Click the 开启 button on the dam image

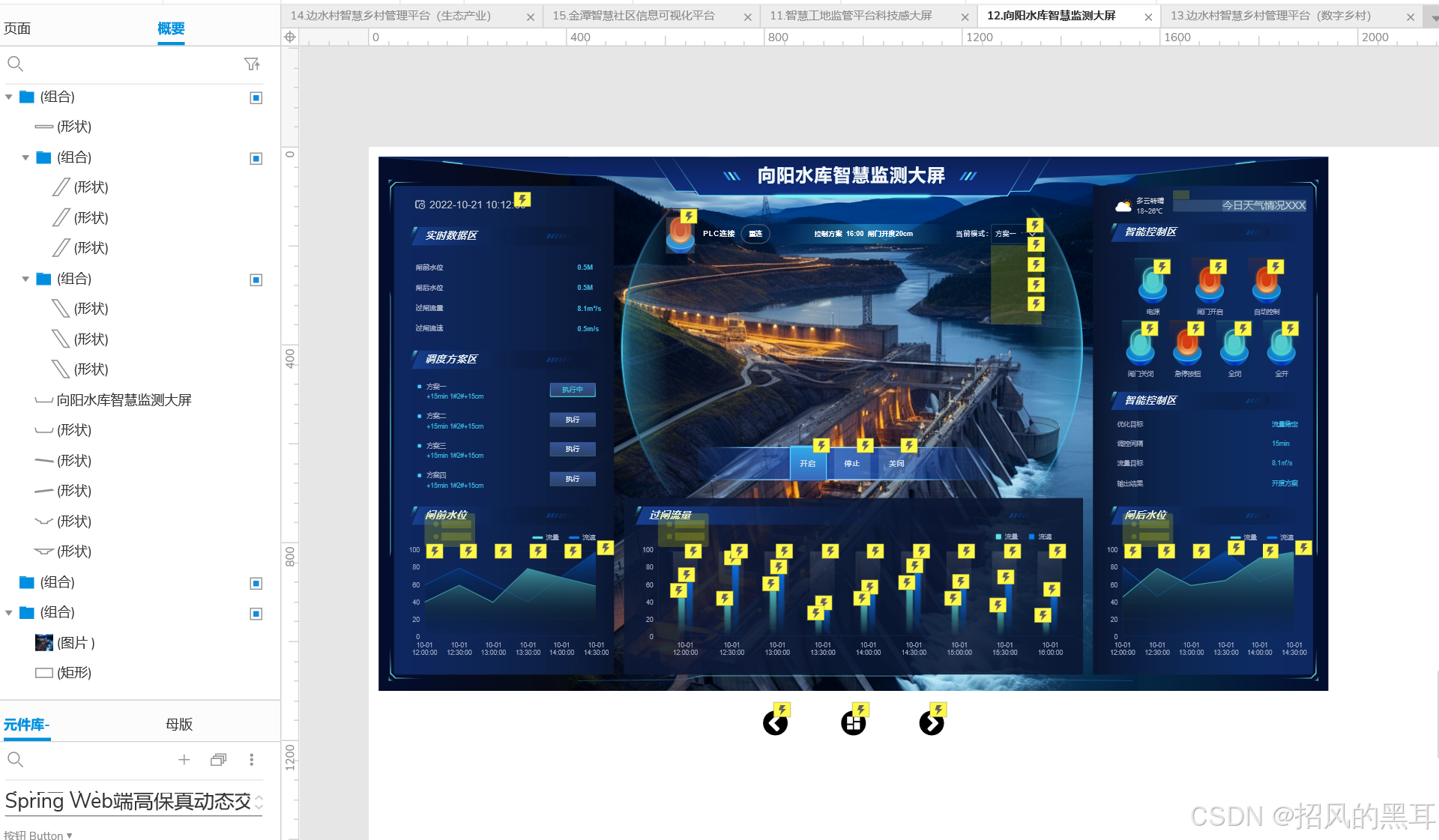[x=807, y=464]
